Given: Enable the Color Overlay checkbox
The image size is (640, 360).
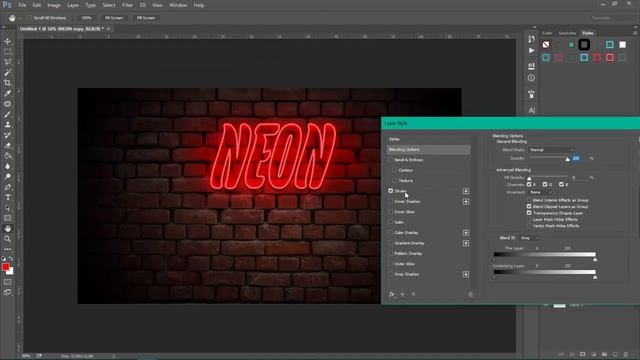Looking at the screenshot, I should coord(391,233).
